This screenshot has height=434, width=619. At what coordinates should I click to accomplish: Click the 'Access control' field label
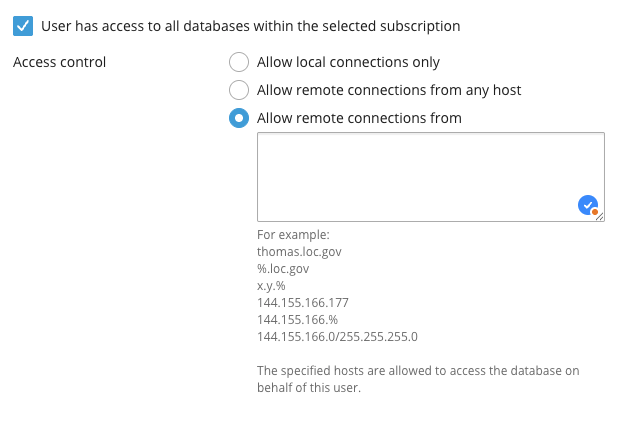point(60,62)
